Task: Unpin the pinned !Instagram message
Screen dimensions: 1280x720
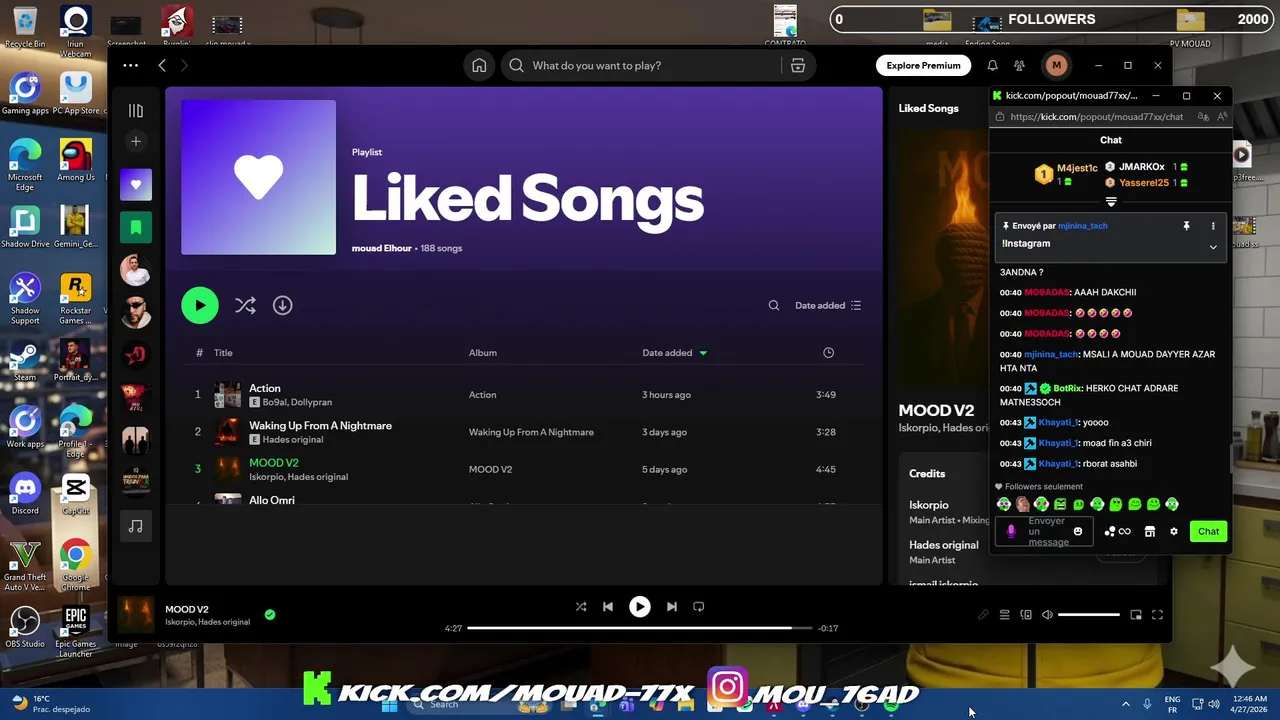Action: [1187, 226]
